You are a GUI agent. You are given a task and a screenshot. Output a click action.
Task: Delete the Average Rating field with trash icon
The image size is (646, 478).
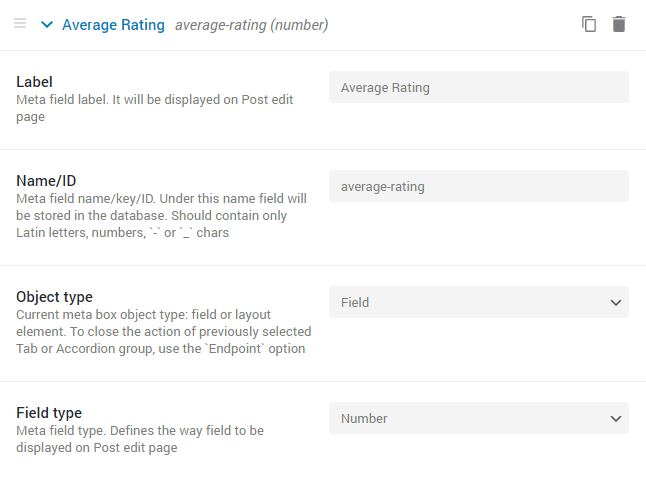(x=619, y=24)
